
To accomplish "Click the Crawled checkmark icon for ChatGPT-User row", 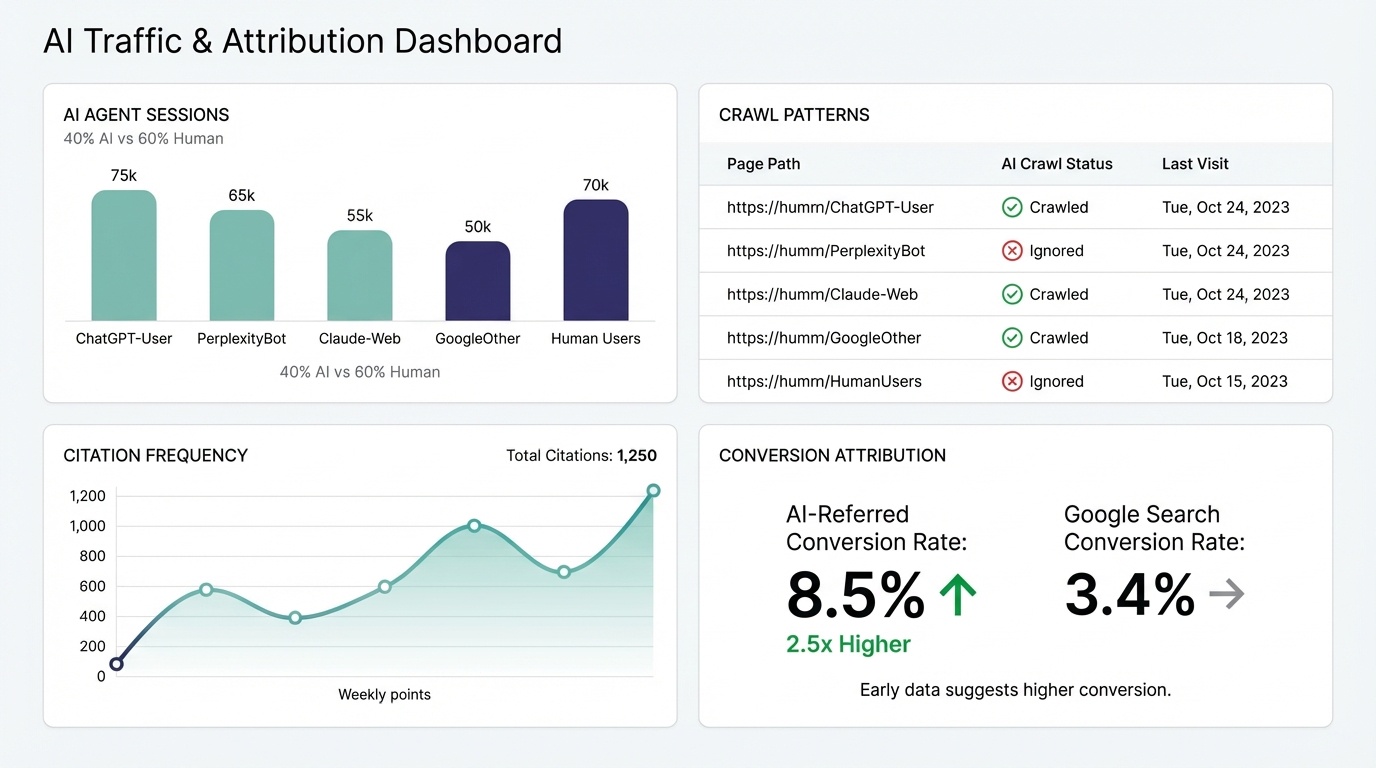I will point(1012,207).
